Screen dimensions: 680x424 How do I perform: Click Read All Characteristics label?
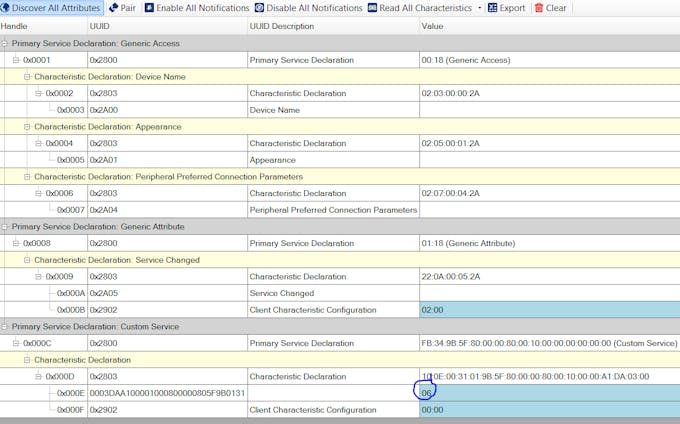(425, 8)
